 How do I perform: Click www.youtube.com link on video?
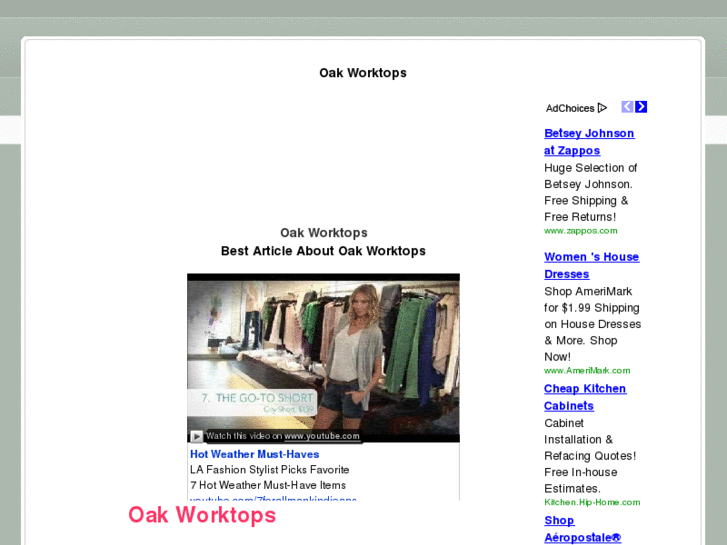tap(322, 436)
